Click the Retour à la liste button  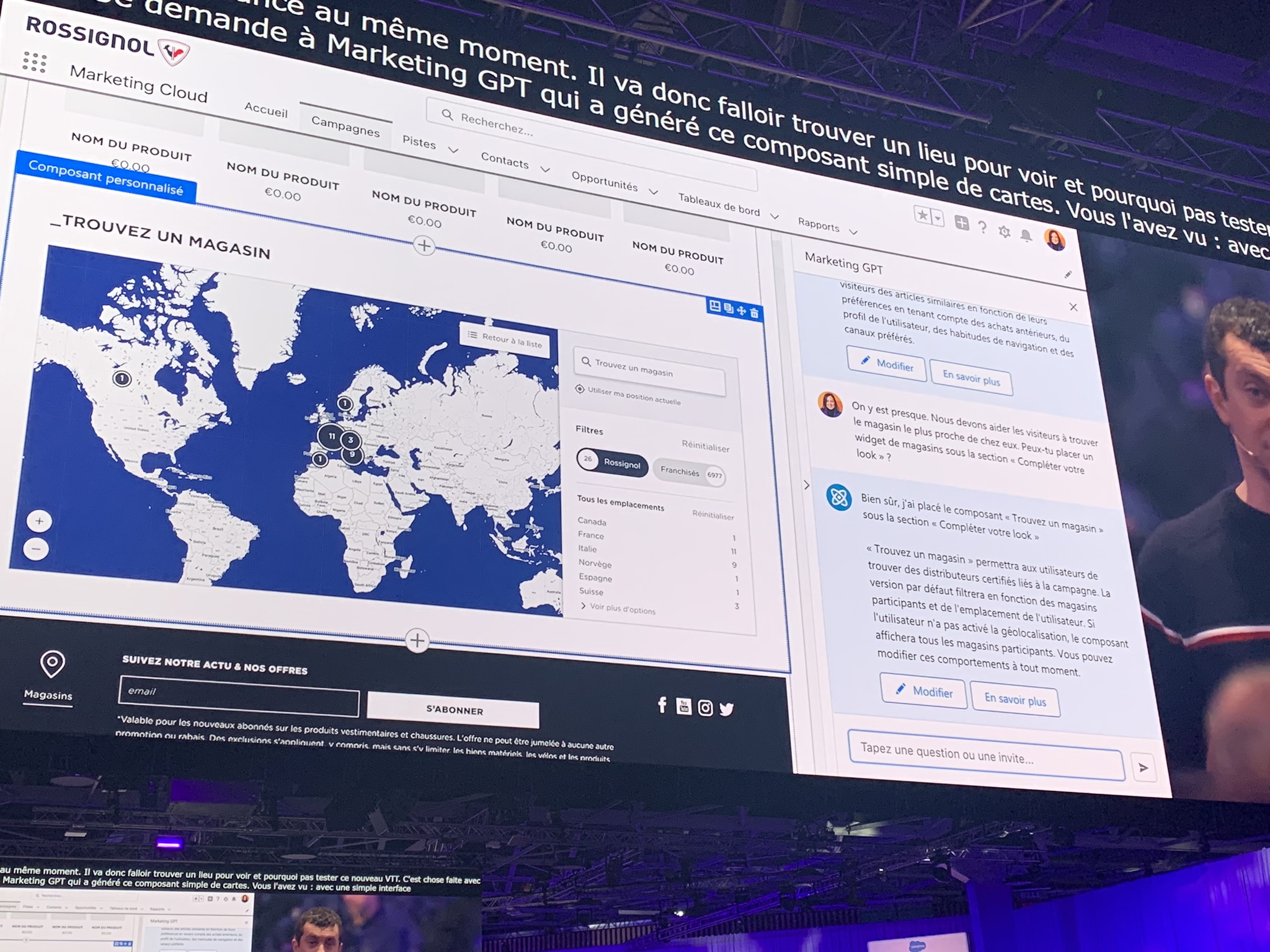(x=505, y=339)
